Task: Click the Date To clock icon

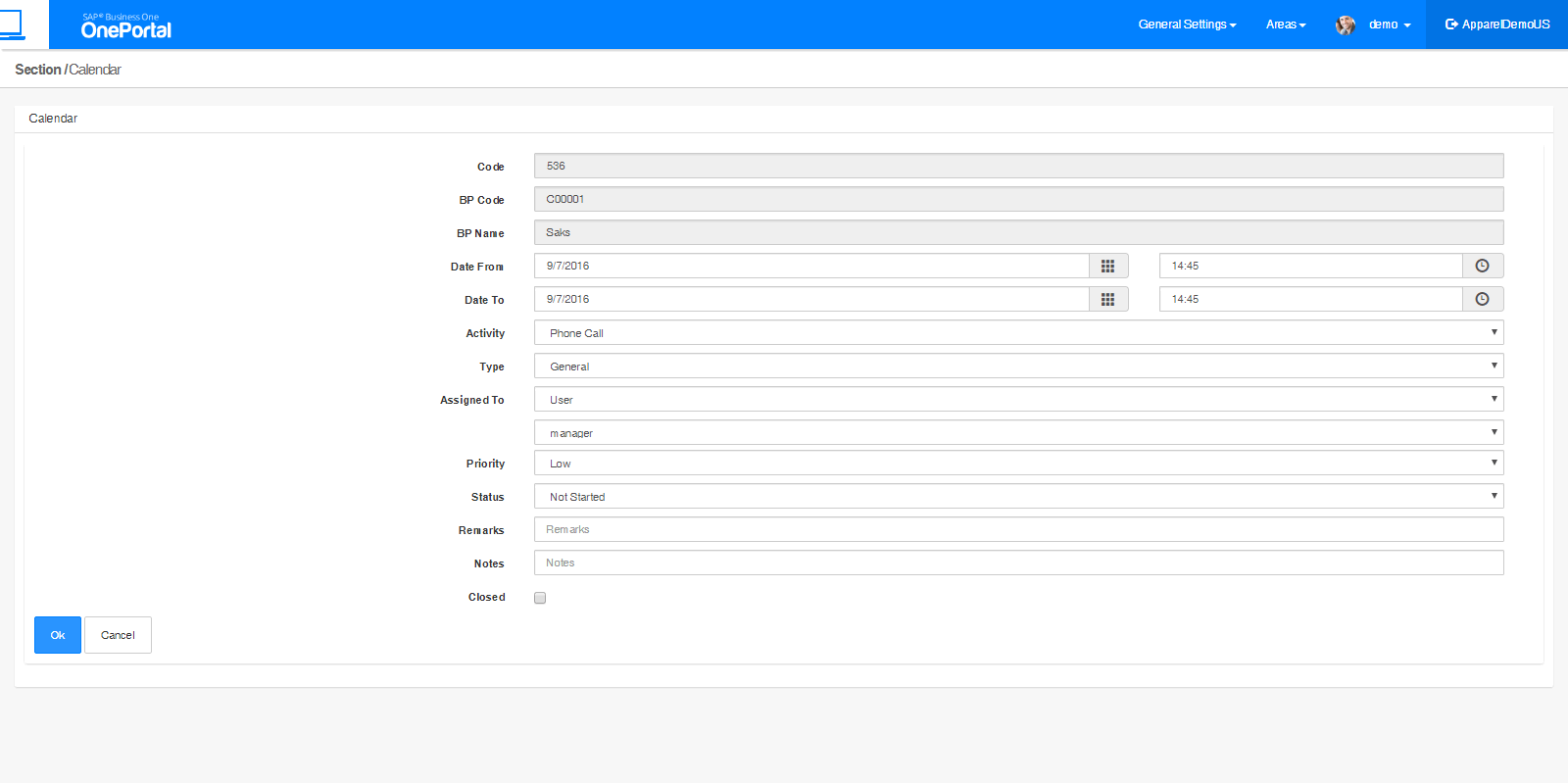Action: 1482,300
